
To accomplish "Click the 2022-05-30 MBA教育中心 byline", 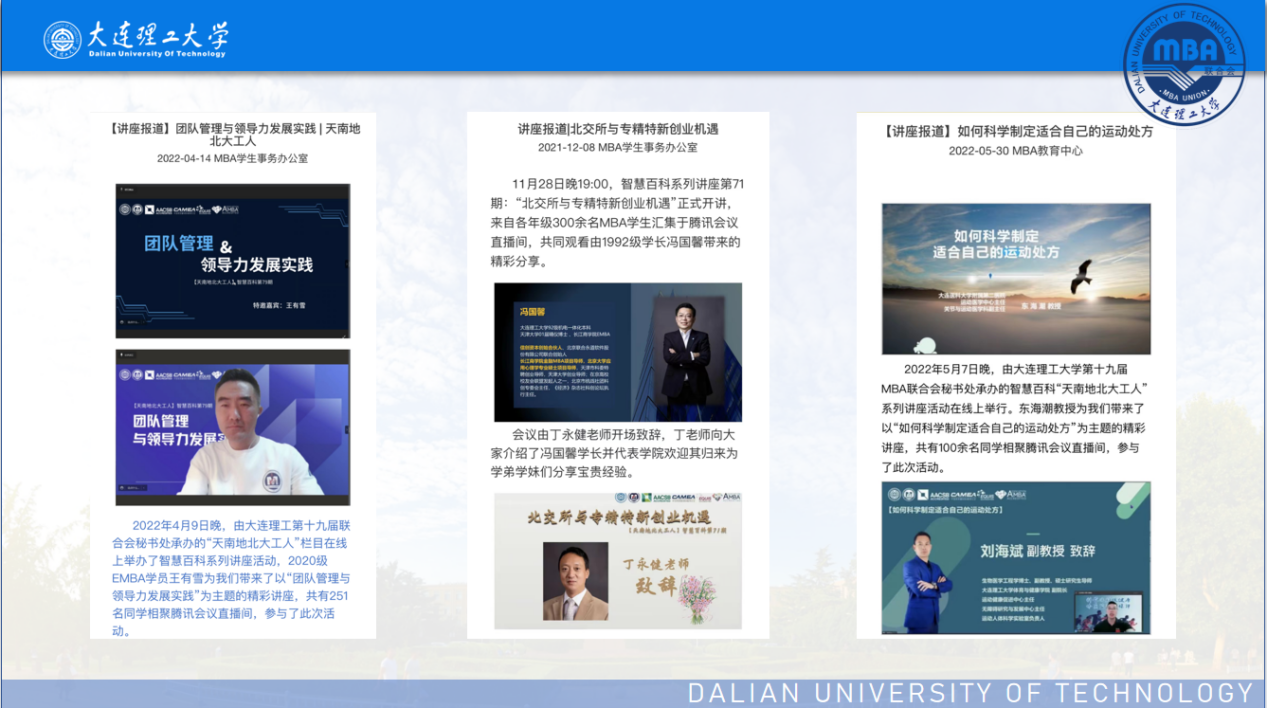I will (1015, 151).
